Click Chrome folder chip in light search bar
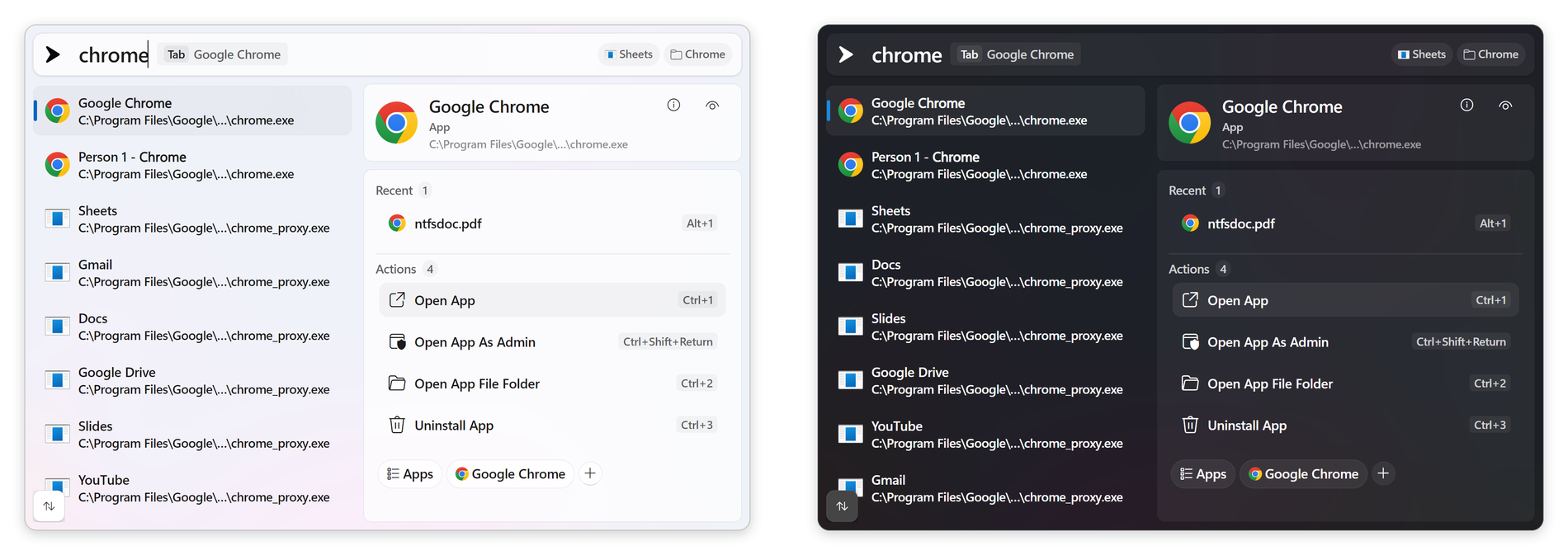 click(697, 54)
